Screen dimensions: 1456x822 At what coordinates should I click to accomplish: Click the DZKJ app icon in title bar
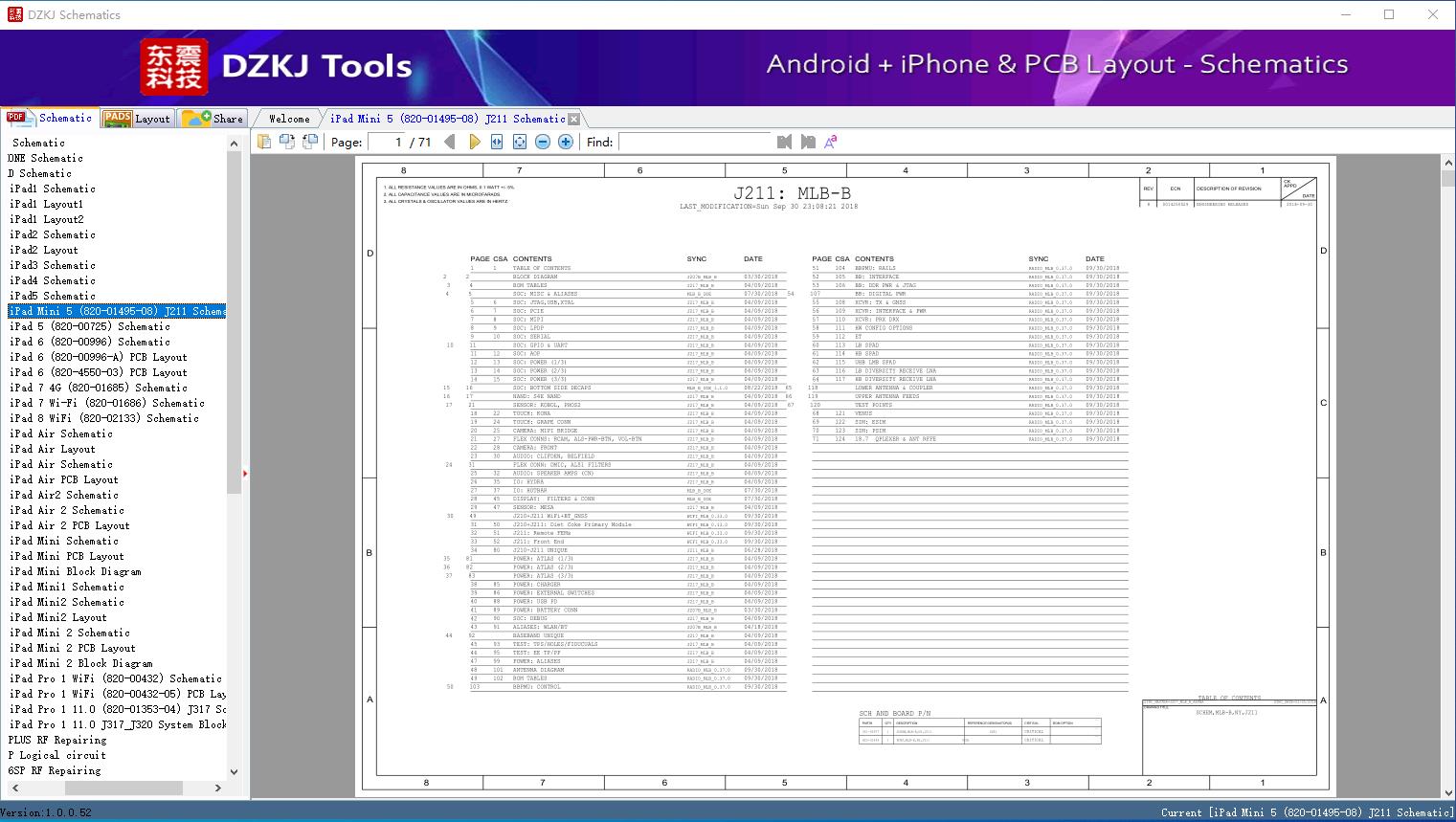point(14,14)
